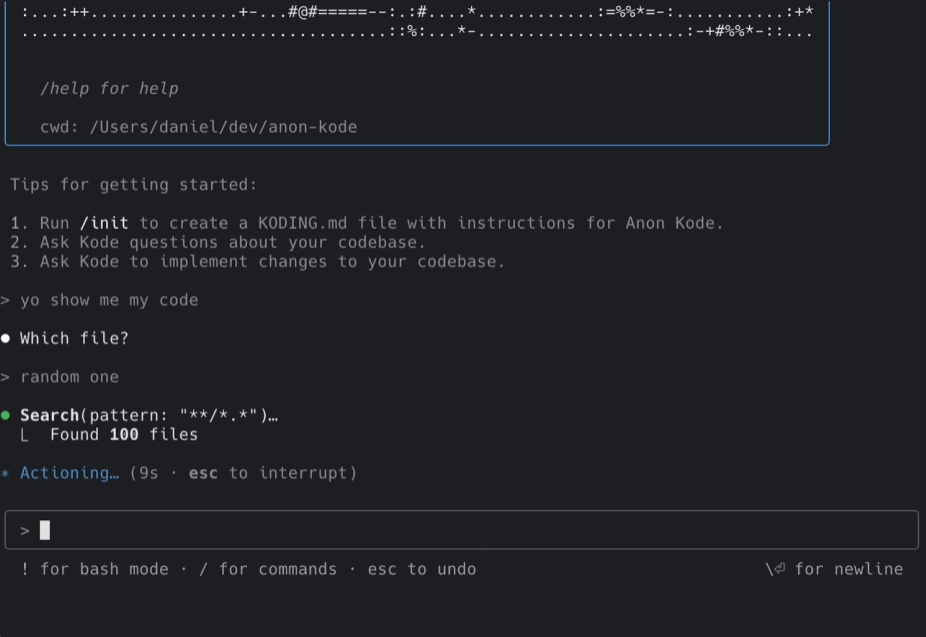Click the white bullet beside 'Which file?'

pos(5,338)
